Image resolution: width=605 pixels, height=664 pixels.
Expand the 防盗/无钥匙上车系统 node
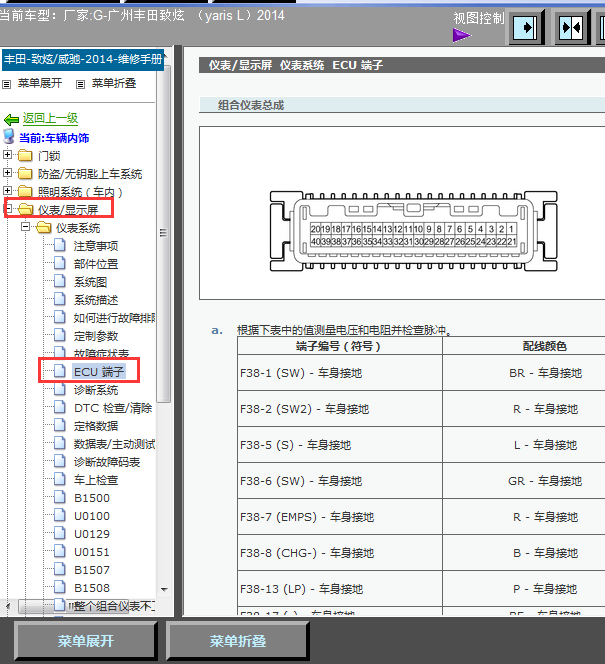[7, 172]
